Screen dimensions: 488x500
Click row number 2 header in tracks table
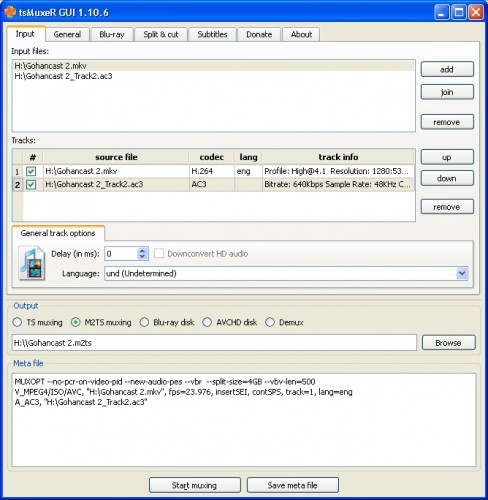[17, 185]
